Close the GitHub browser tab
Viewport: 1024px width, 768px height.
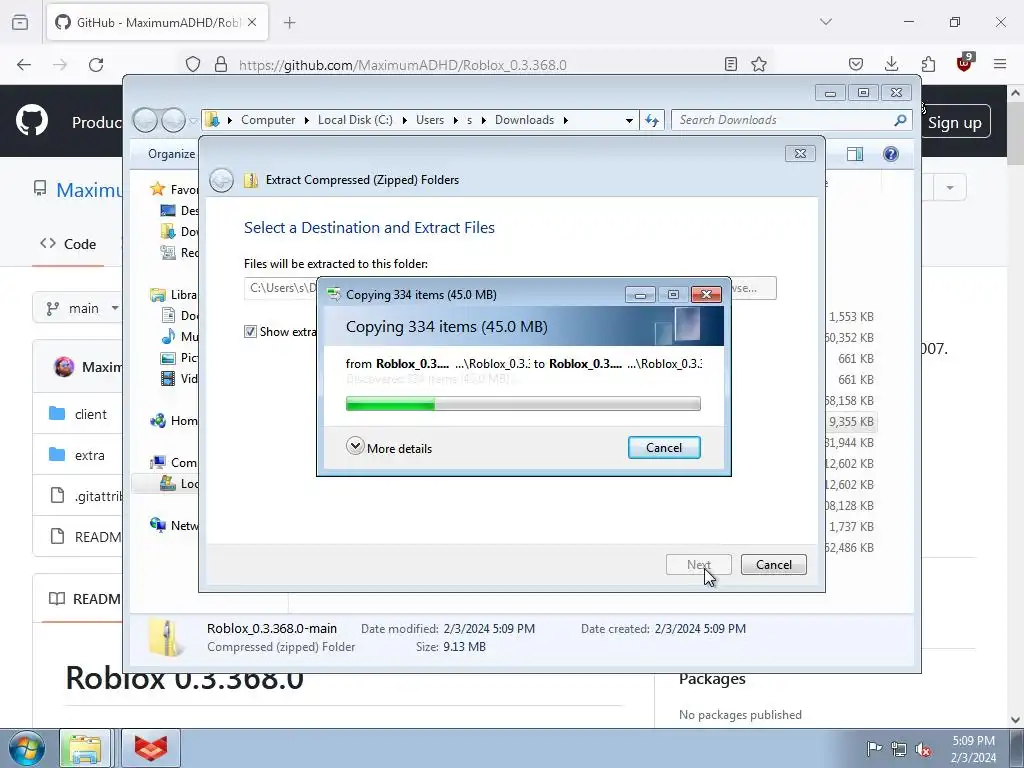pyautogui.click(x=252, y=22)
